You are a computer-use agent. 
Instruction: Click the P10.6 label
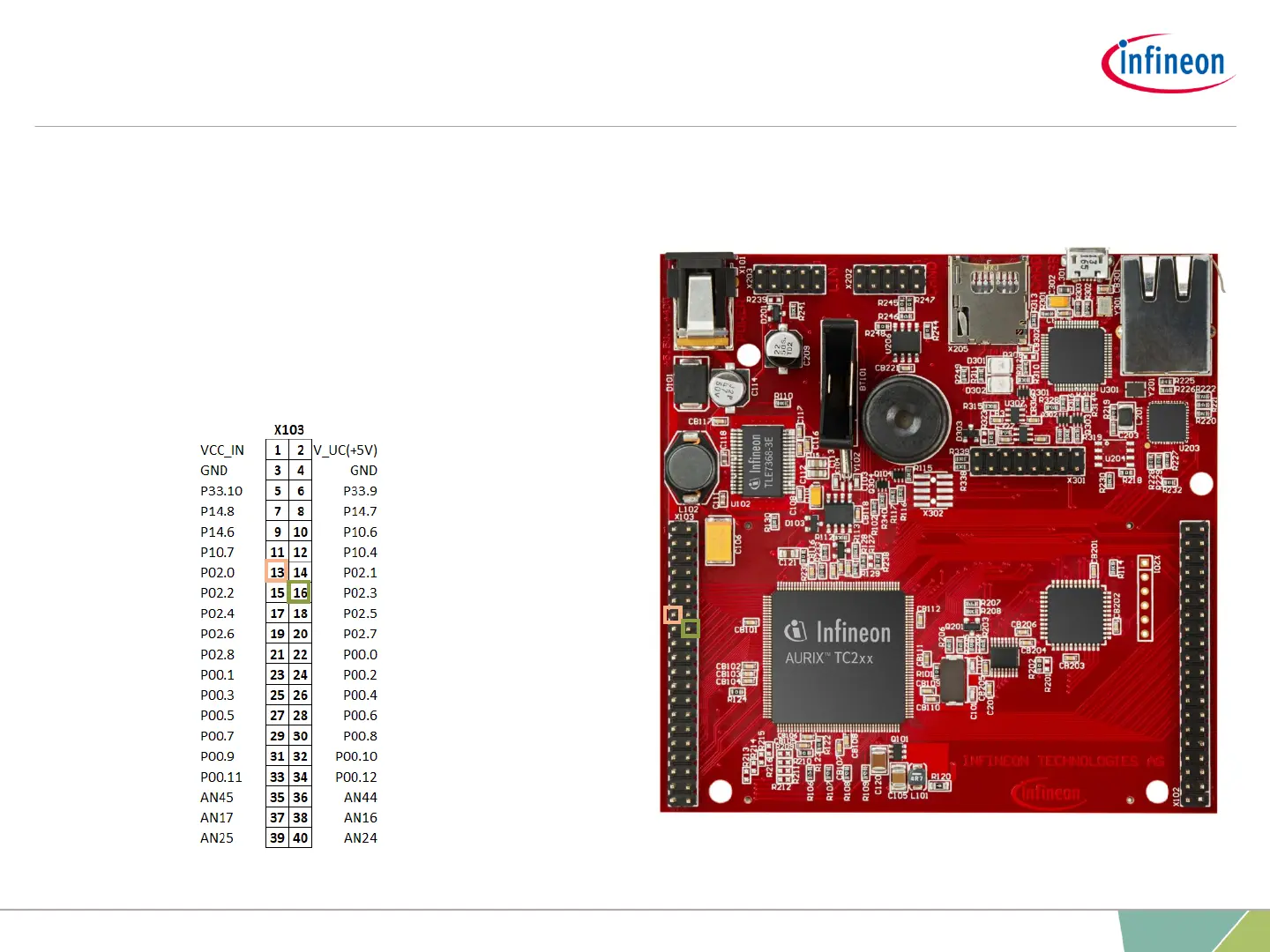click(x=360, y=532)
